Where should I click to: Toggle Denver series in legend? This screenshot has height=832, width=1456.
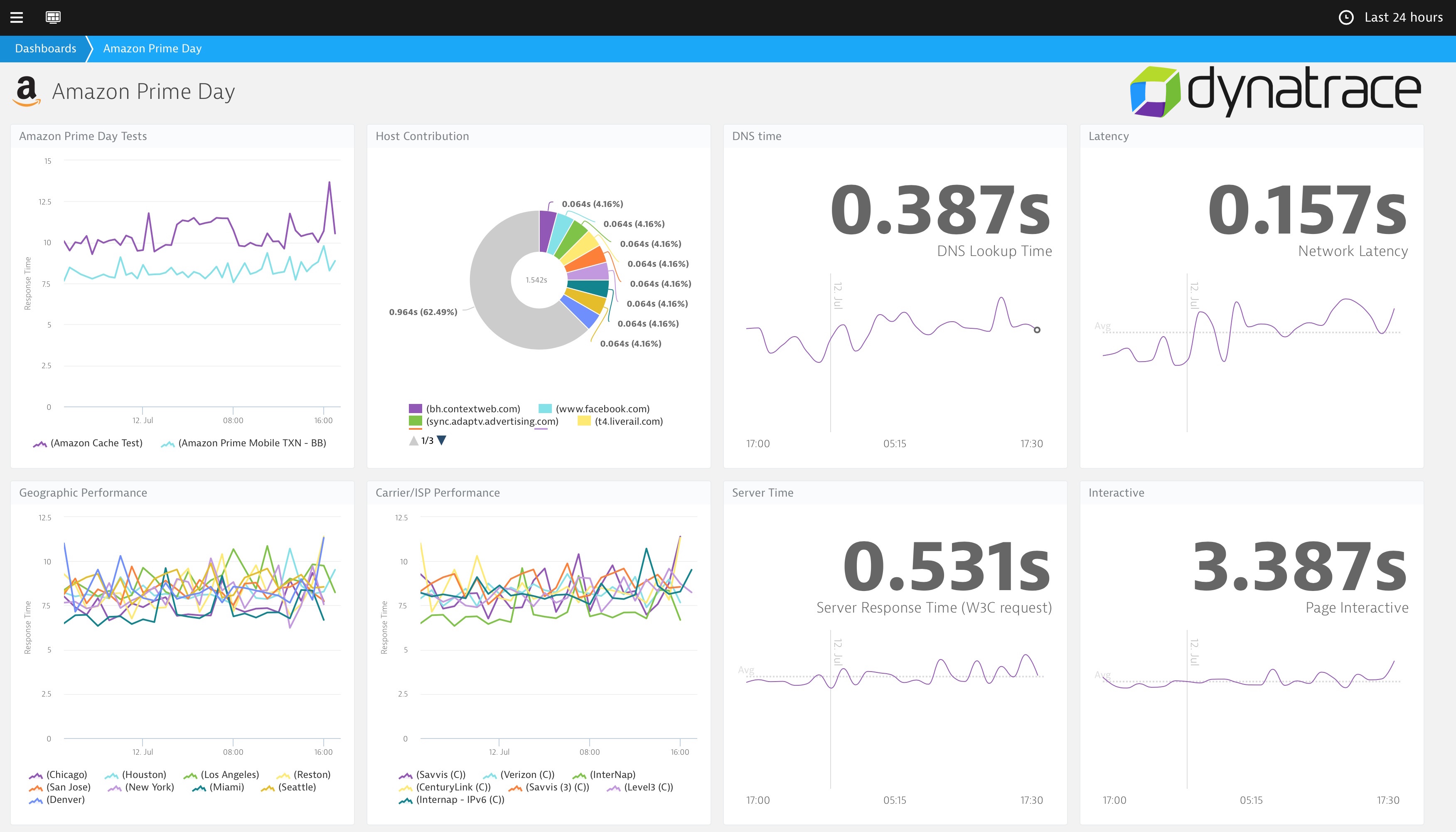(57, 800)
